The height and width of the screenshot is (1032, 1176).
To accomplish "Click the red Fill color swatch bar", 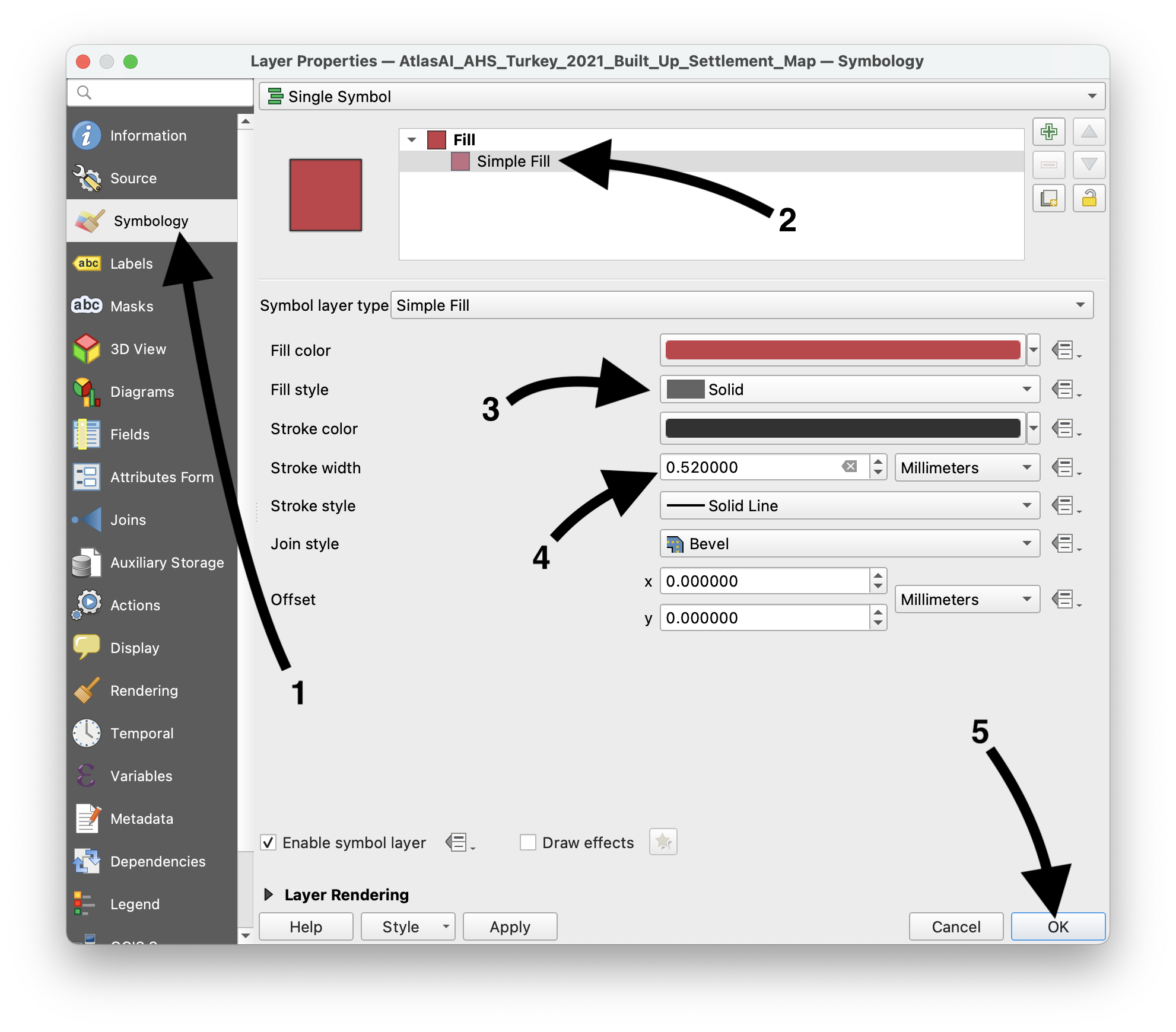I will [843, 350].
